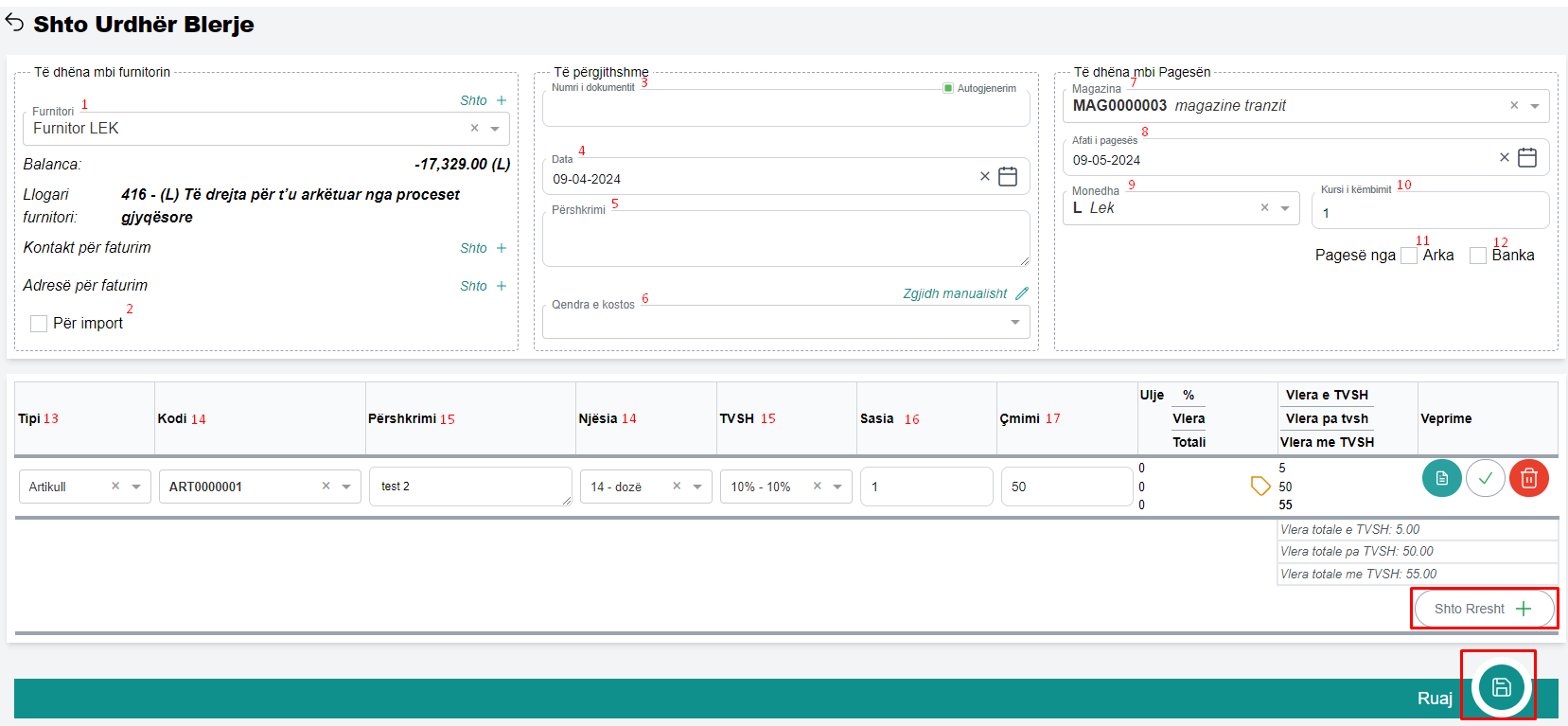This screenshot has width=1568, height=726.
Task: Open calendar for Afati i pagesës
Action: click(x=1526, y=158)
